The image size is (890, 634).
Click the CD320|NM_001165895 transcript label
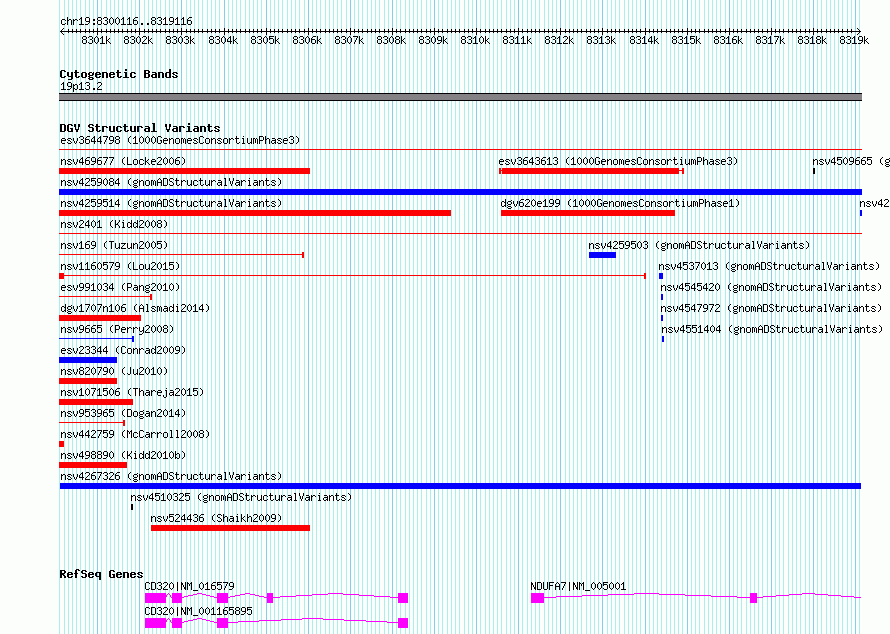(x=199, y=611)
